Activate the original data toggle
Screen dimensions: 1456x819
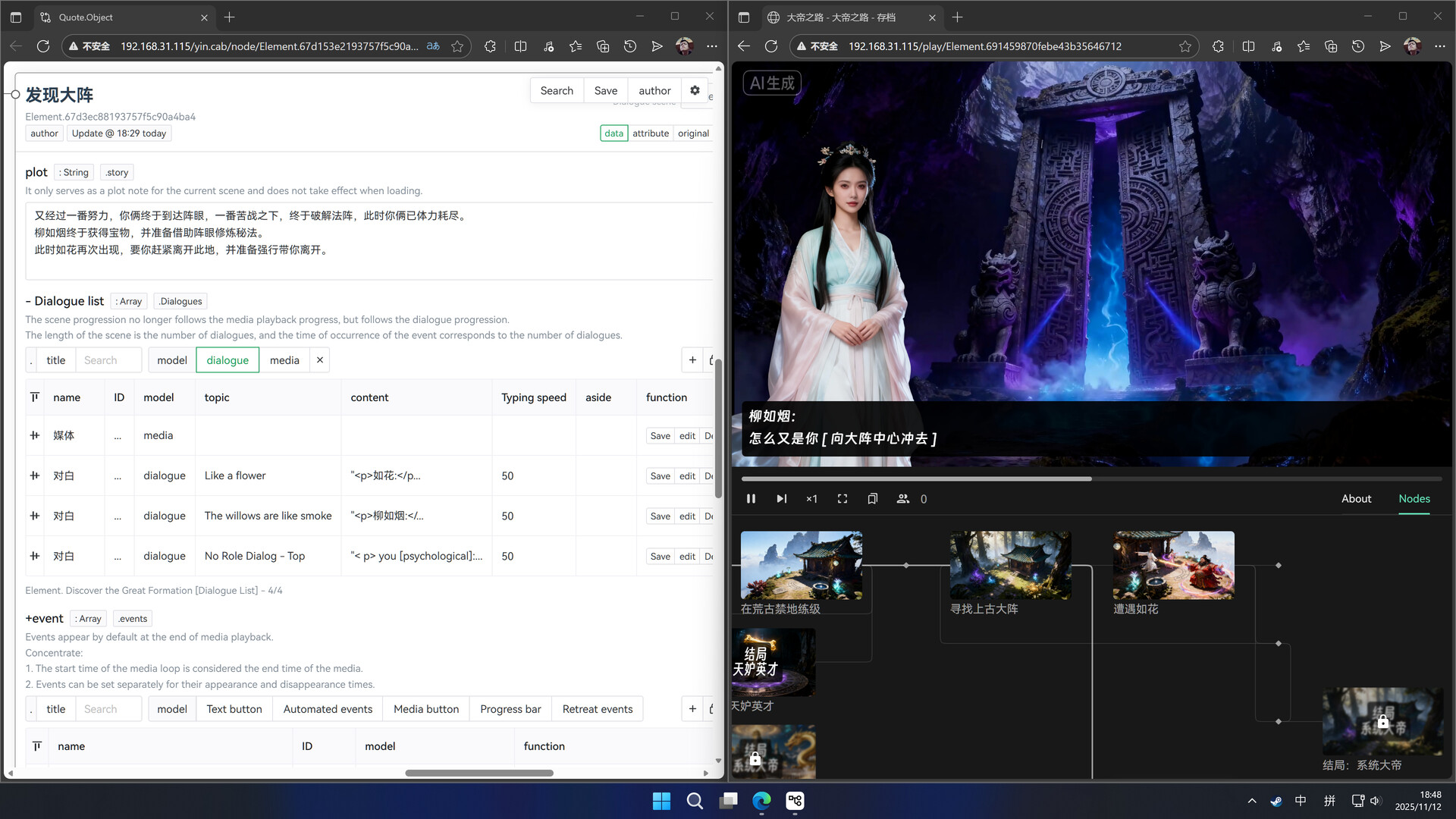[693, 133]
